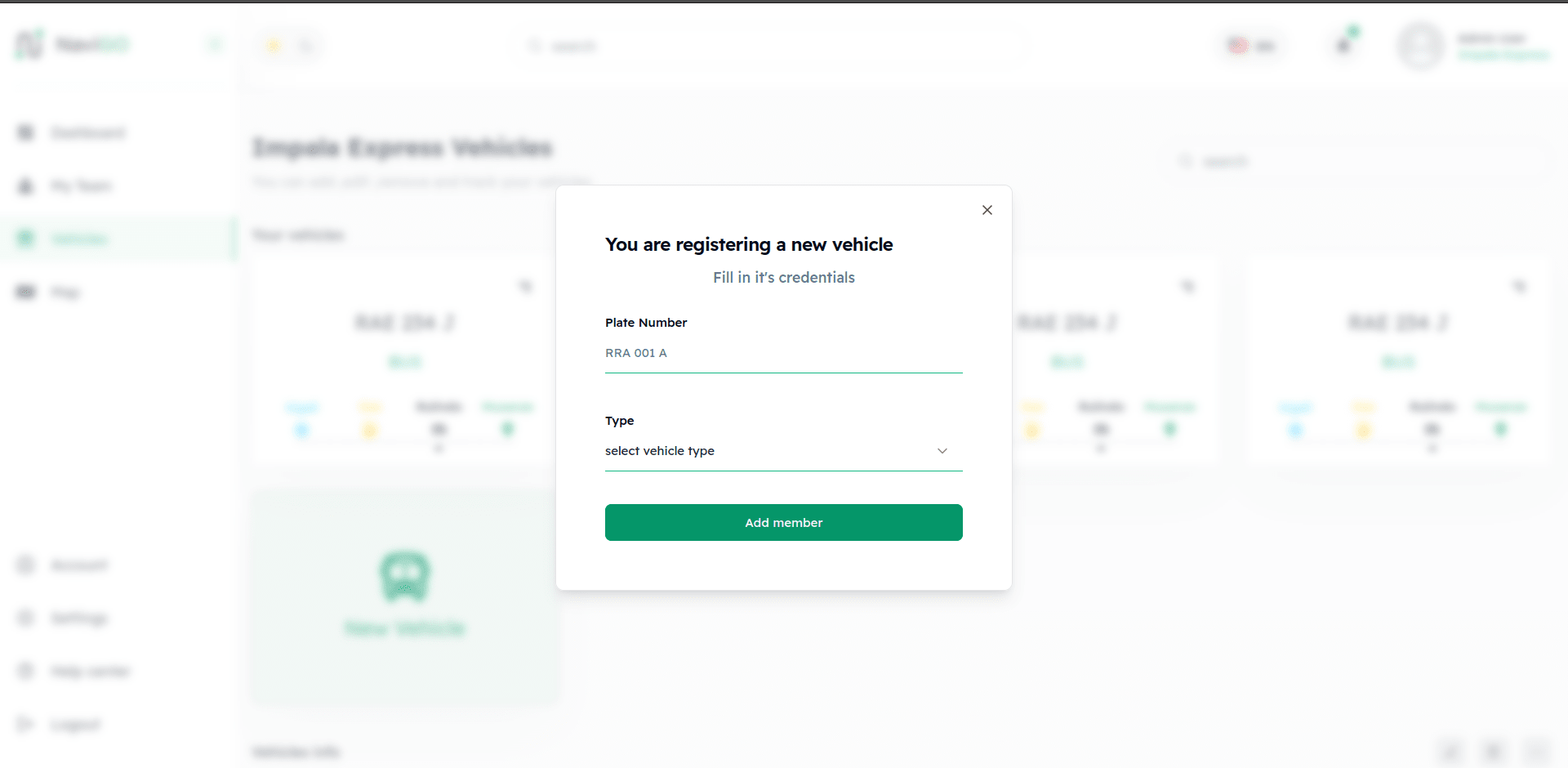
Task: Select the highlighted Vehicles menu item
Action: click(118, 239)
